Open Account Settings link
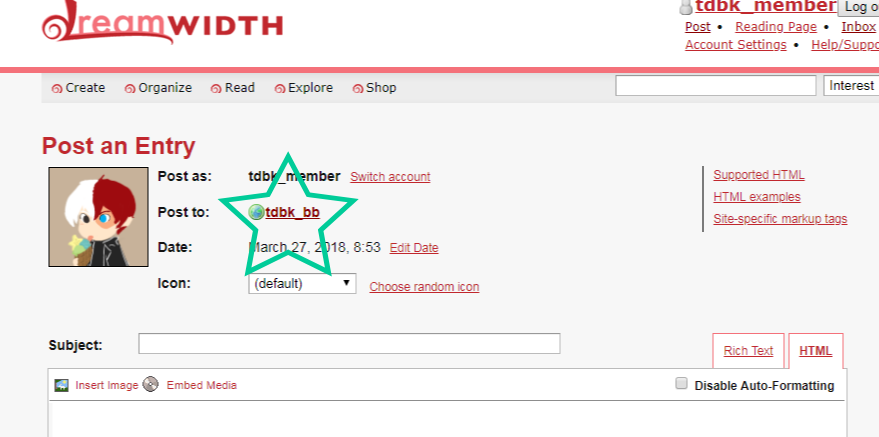Viewport: 879px width, 437px height. coord(735,45)
